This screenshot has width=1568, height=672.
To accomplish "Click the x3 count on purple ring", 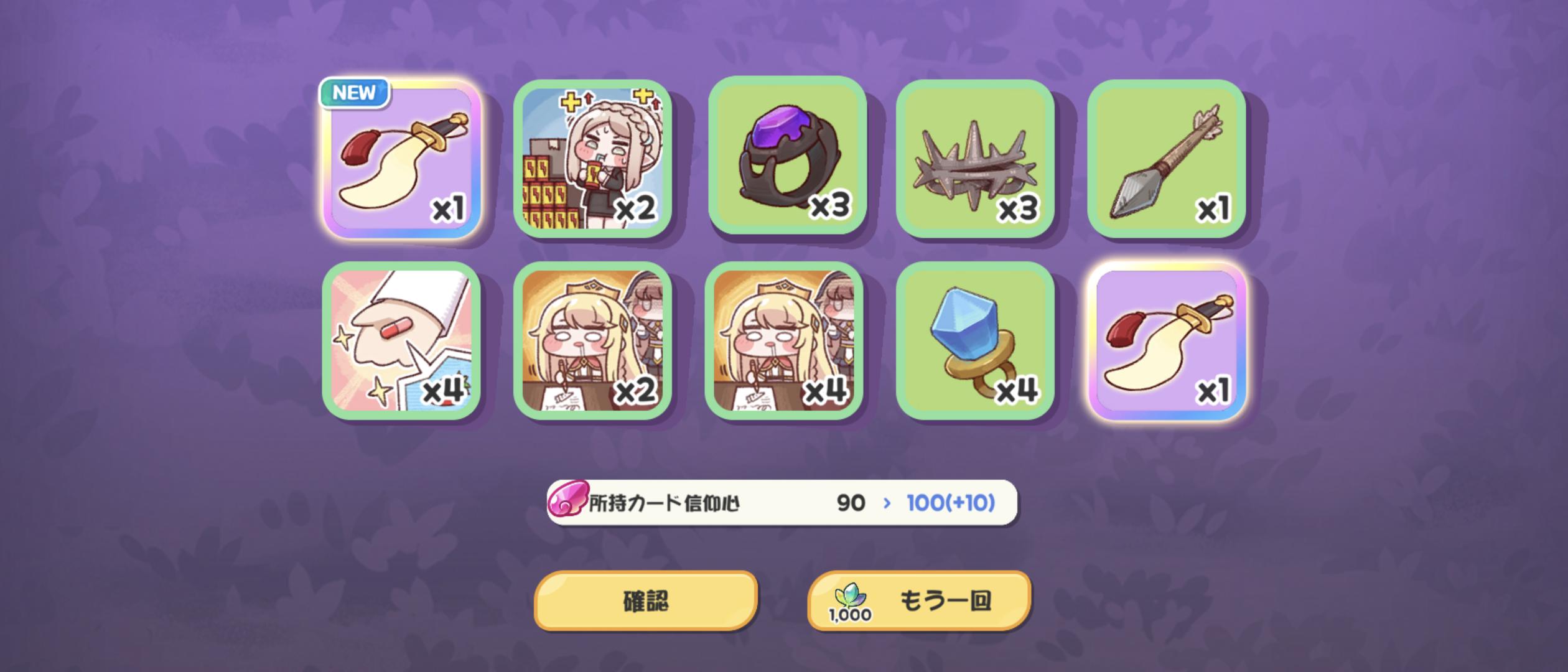I will coord(830,205).
